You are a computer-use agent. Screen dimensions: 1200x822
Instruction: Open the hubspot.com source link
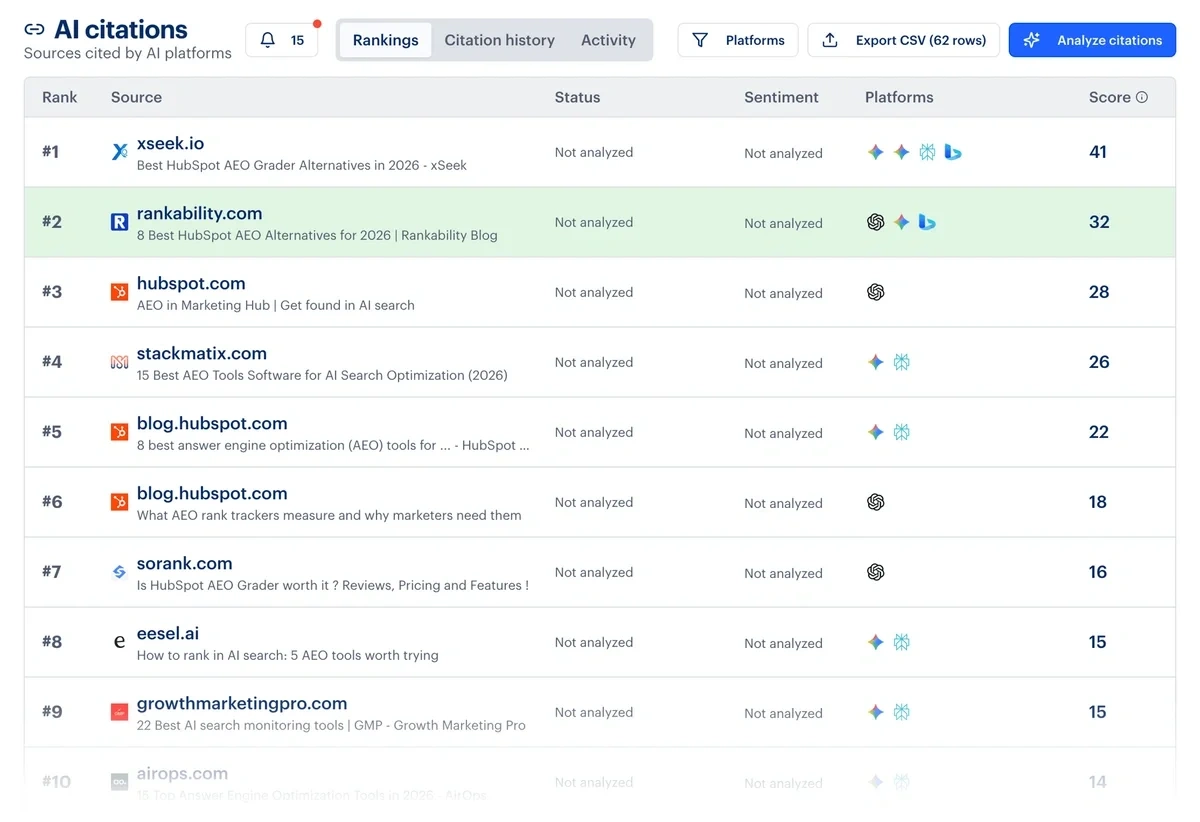pos(191,283)
